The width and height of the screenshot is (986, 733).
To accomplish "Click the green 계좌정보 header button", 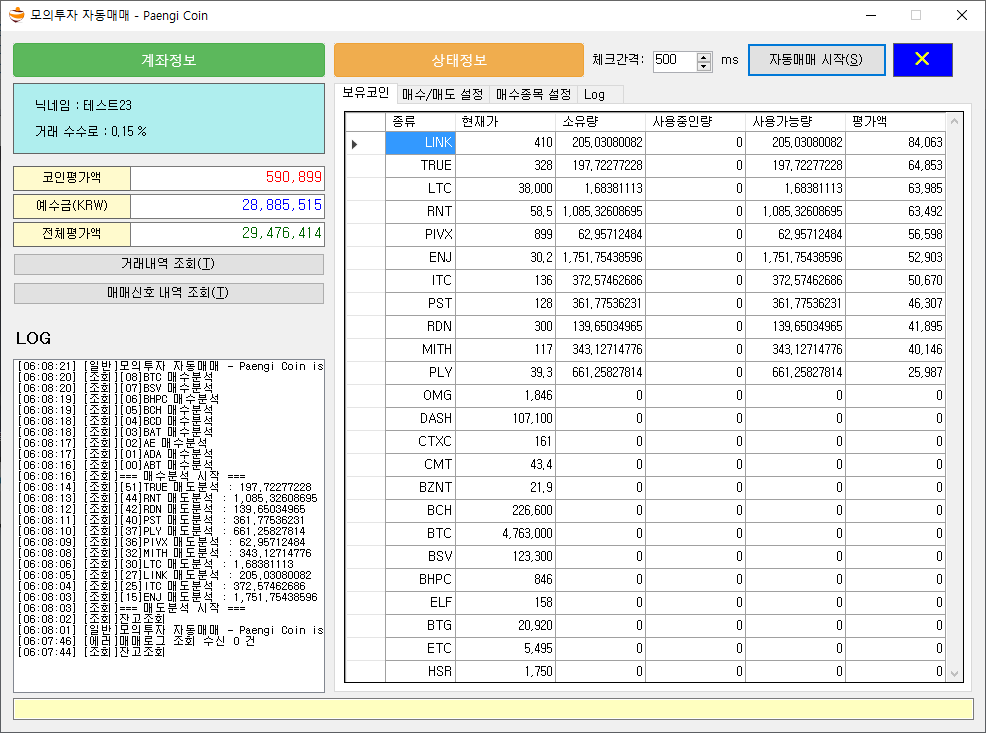I will click(x=169, y=60).
